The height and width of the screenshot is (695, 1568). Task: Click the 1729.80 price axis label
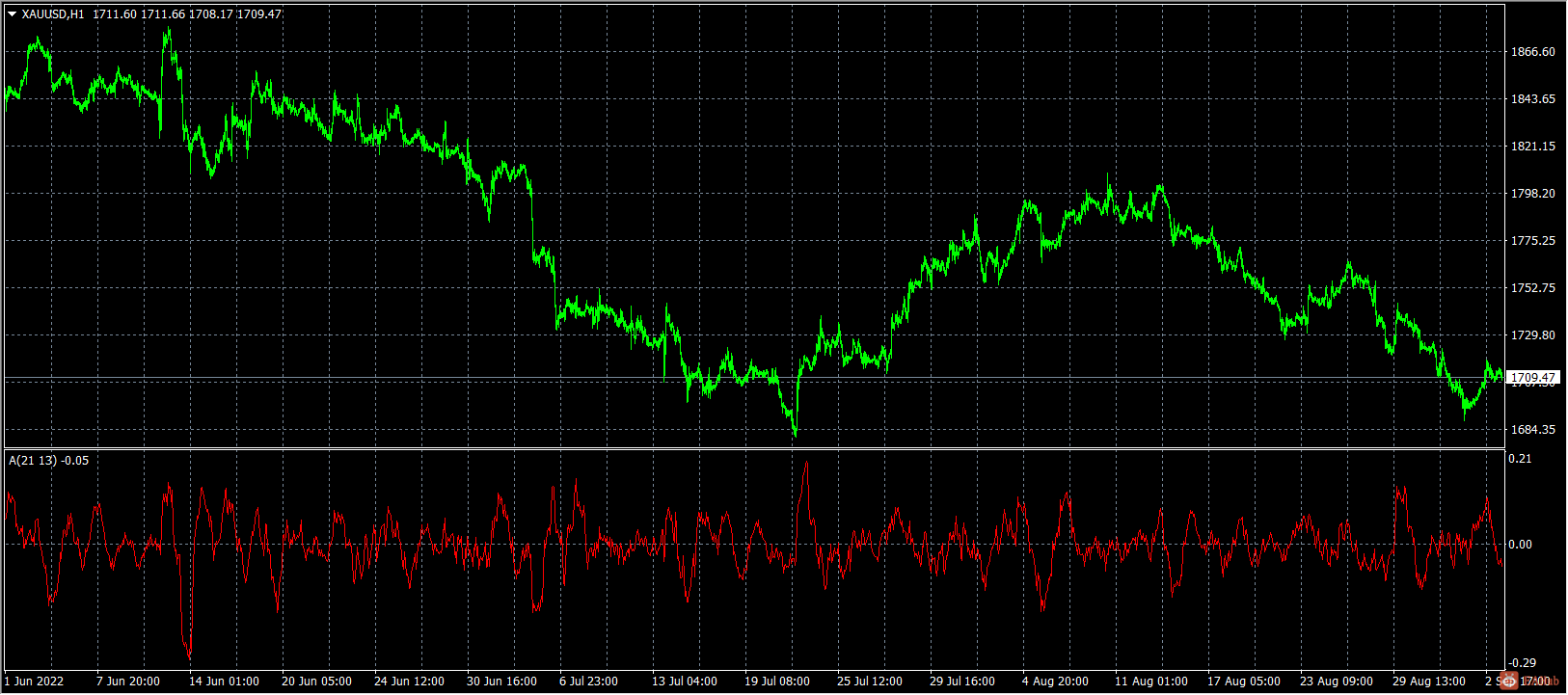tap(1533, 335)
